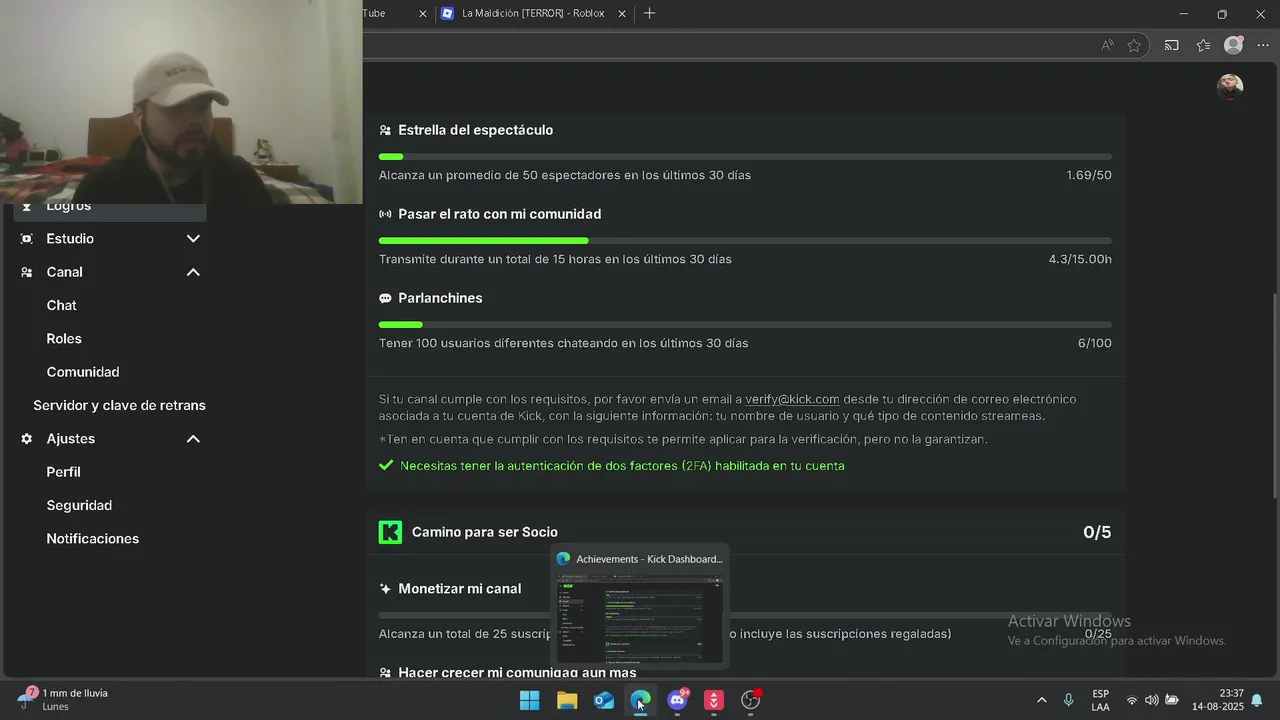The width and height of the screenshot is (1280, 720).
Task: Click the Estrella del espectáculo progress bar
Action: (745, 157)
